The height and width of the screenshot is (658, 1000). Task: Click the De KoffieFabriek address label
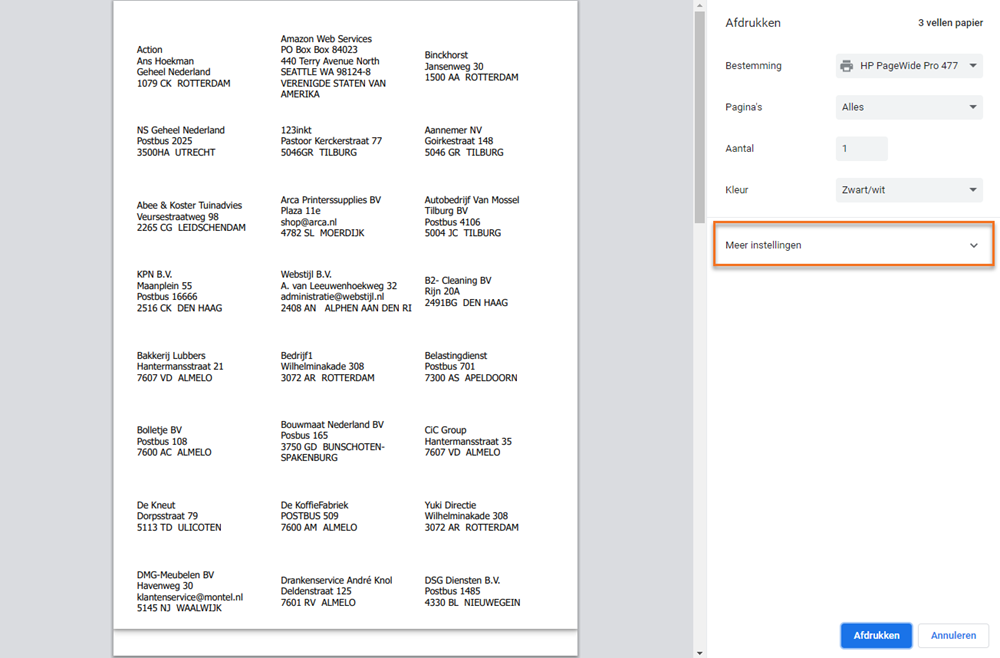319,516
